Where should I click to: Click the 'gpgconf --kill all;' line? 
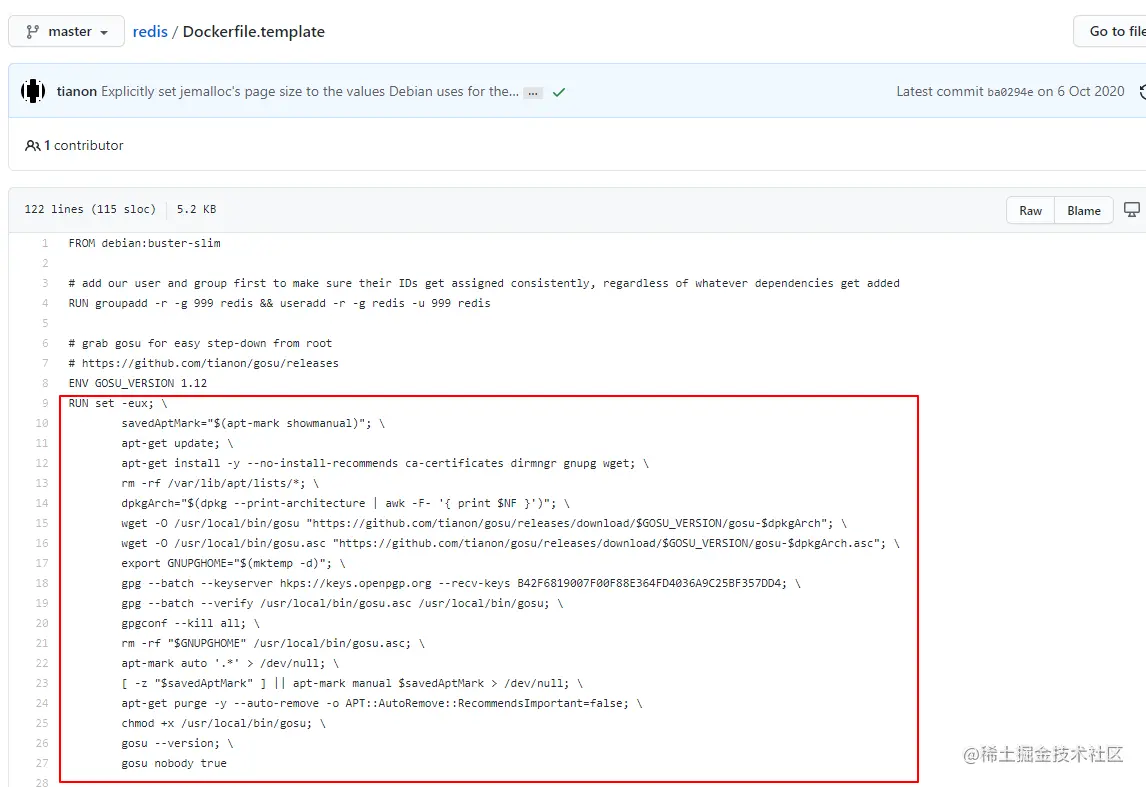(x=190, y=623)
